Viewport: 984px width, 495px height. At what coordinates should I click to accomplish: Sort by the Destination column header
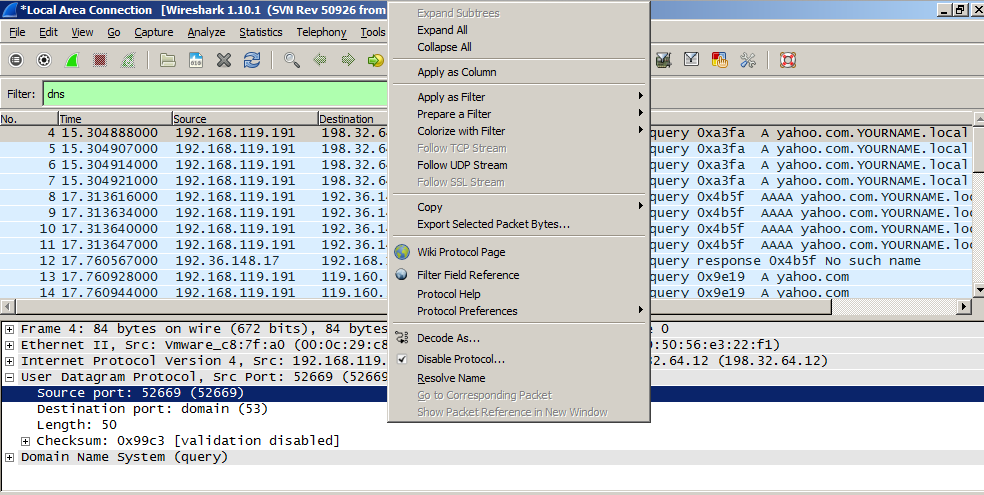point(353,119)
